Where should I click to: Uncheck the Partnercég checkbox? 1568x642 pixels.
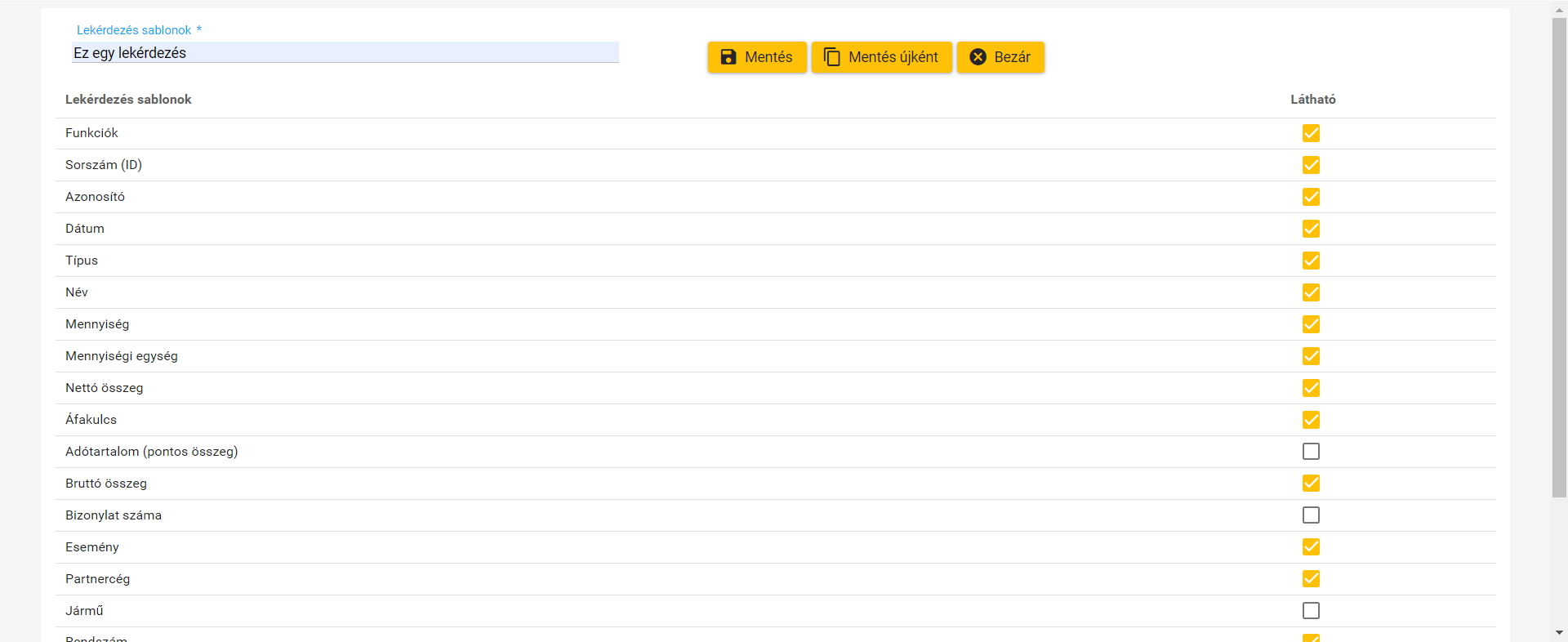[x=1311, y=579]
